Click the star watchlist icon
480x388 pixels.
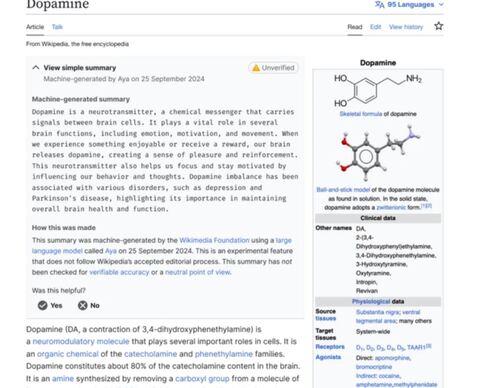(439, 26)
